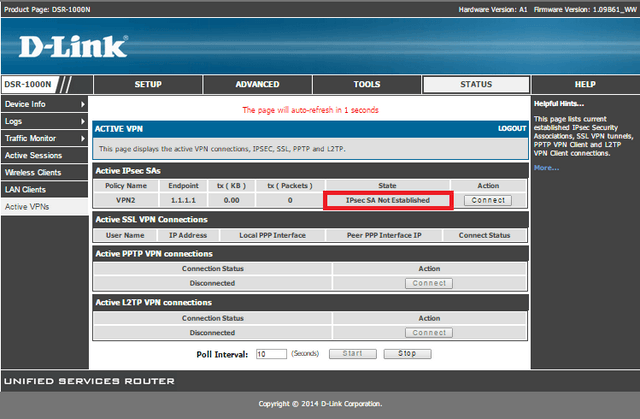Open the More... helpful hints link
This screenshot has width=640, height=419.
[x=546, y=168]
